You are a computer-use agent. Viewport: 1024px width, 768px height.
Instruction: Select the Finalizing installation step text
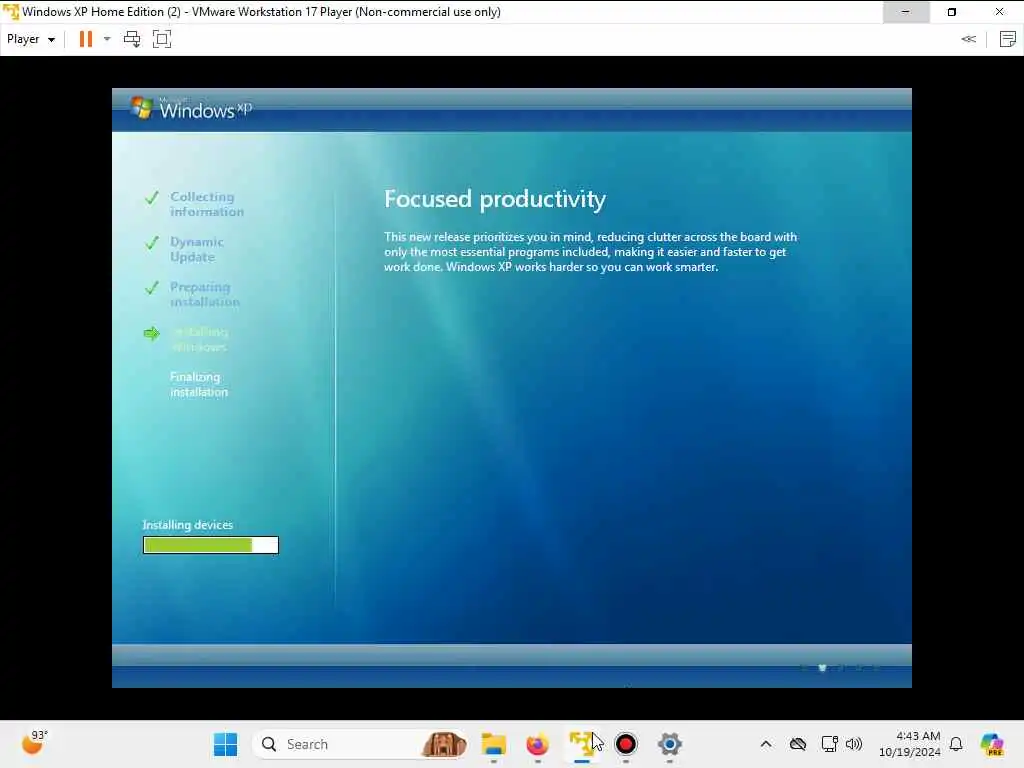tap(199, 385)
